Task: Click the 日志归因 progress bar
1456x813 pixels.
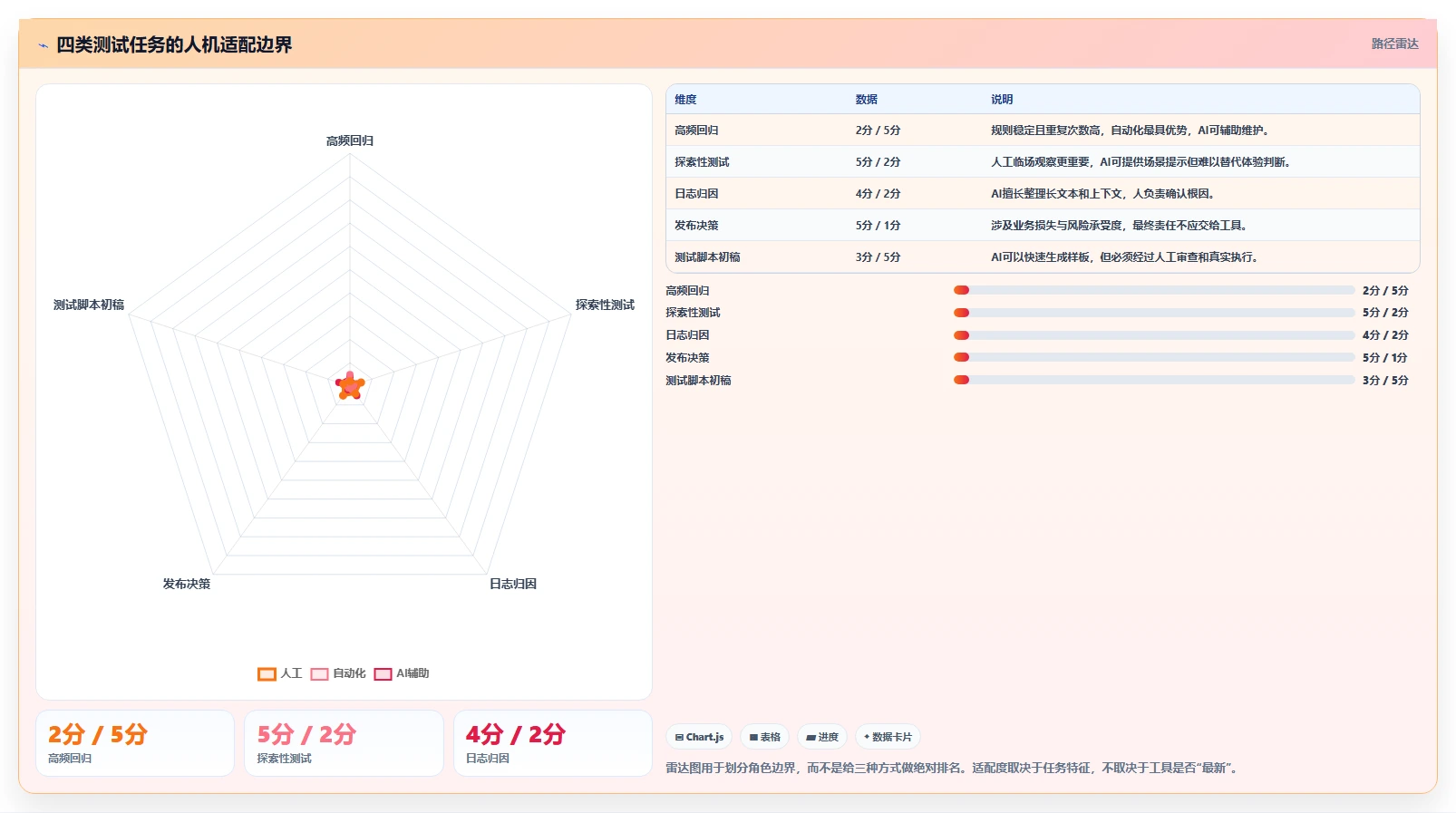Action: pyautogui.click(x=1153, y=335)
